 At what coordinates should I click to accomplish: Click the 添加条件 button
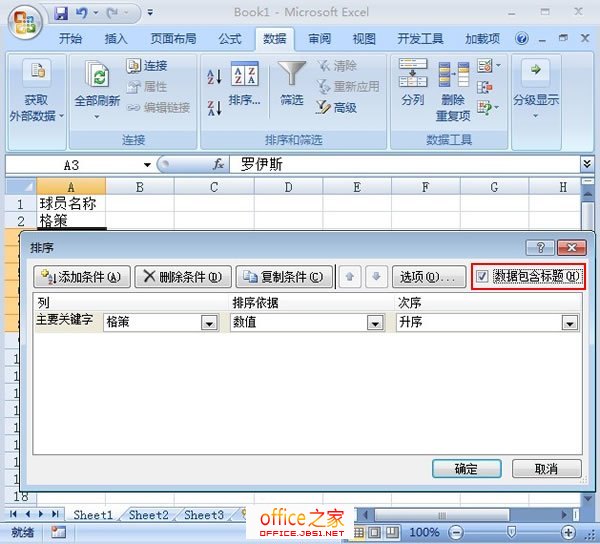[82, 277]
